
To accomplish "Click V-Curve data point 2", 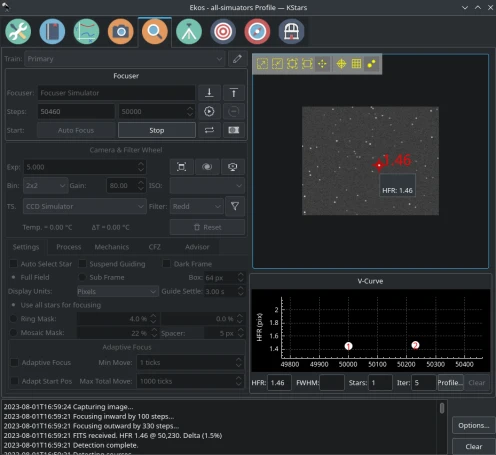I will coord(415,345).
